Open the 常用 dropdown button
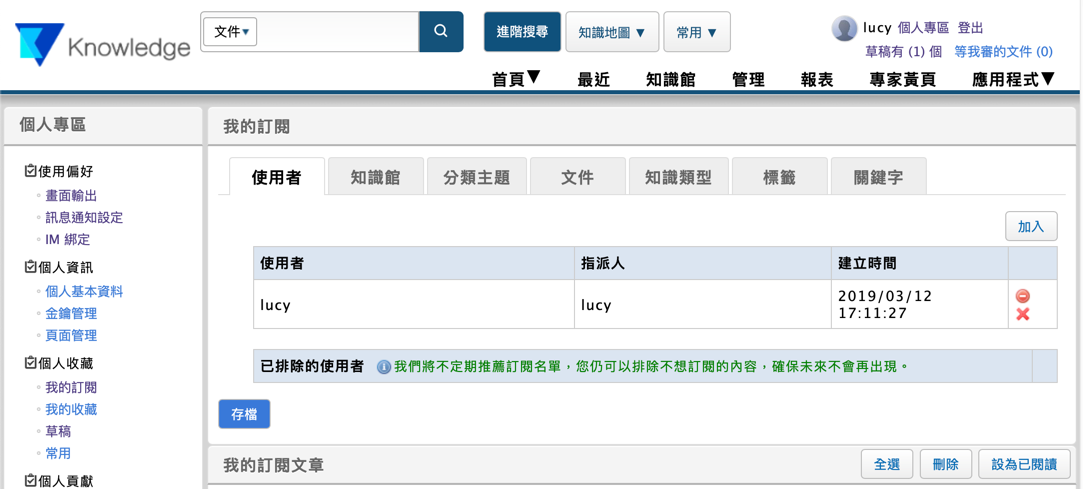 coord(697,32)
